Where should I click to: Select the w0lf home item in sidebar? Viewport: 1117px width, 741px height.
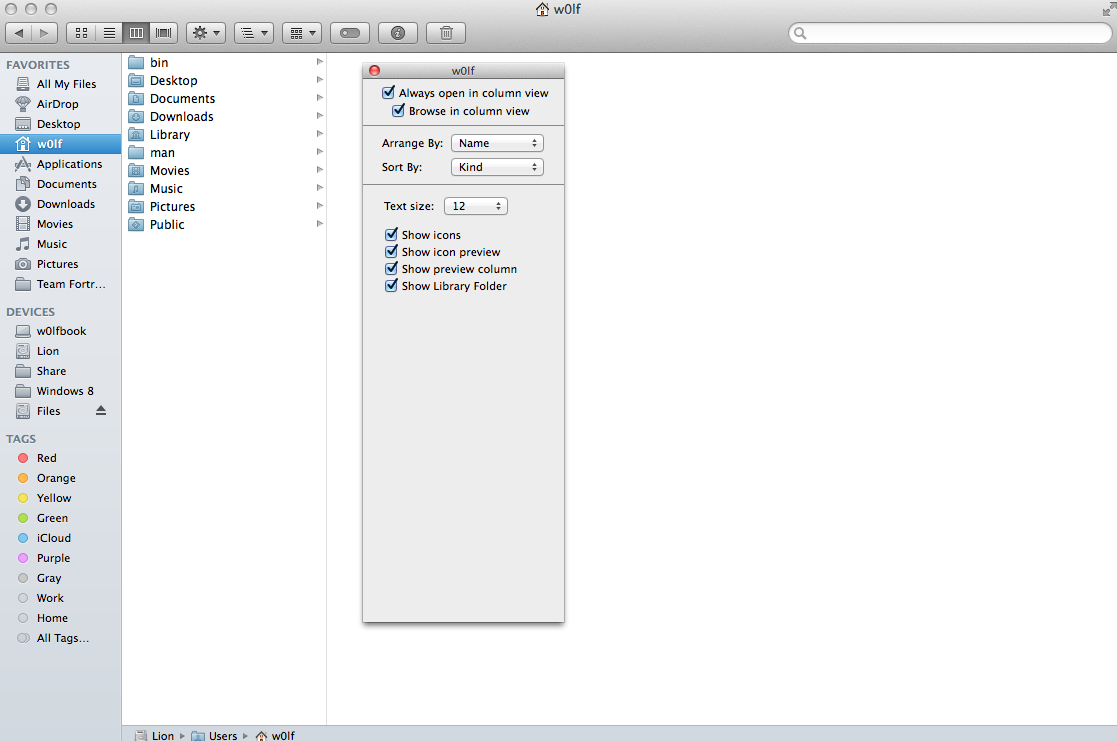pyautogui.click(x=61, y=144)
